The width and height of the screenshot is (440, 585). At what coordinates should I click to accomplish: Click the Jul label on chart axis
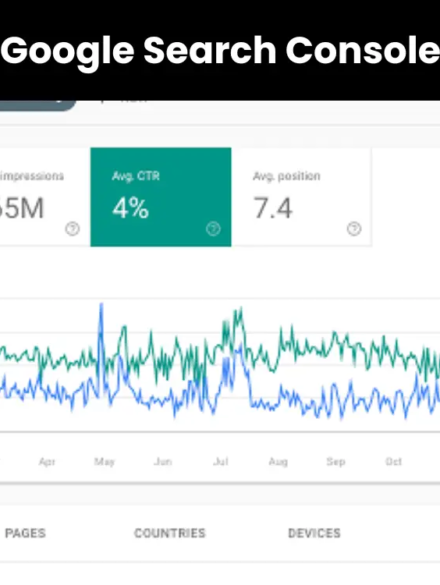pos(221,462)
